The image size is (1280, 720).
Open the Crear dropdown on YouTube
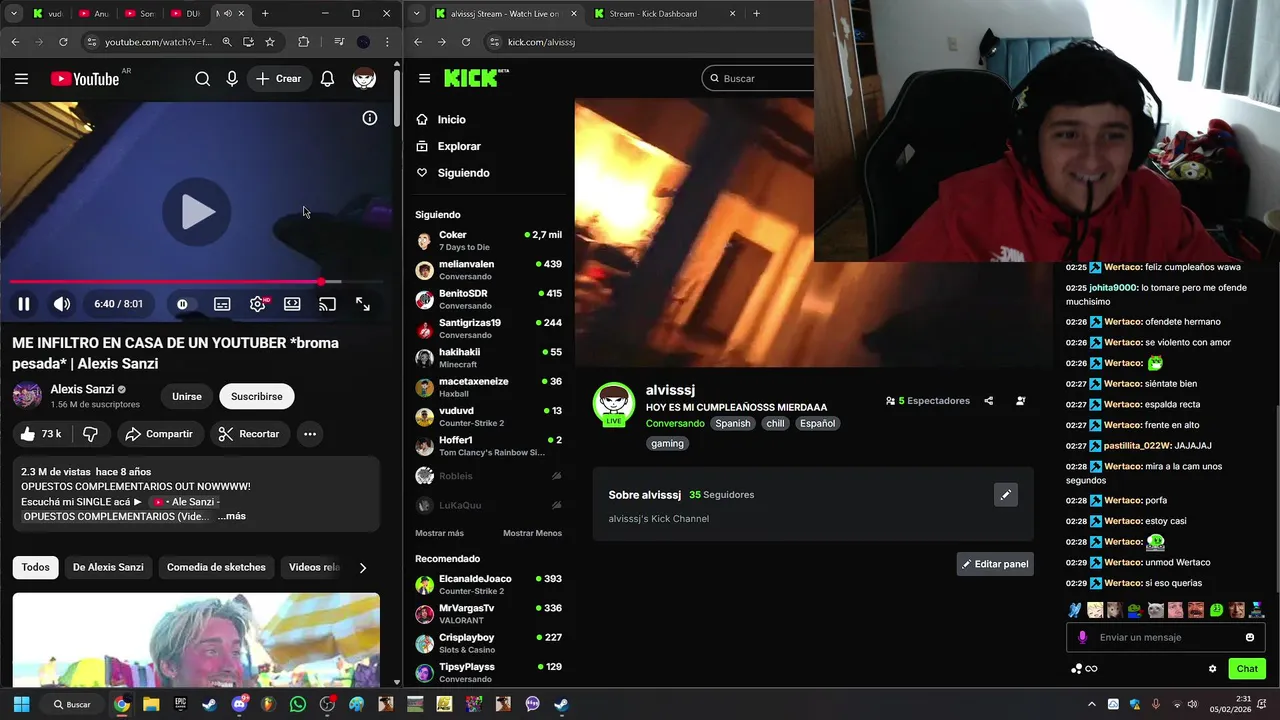point(278,79)
